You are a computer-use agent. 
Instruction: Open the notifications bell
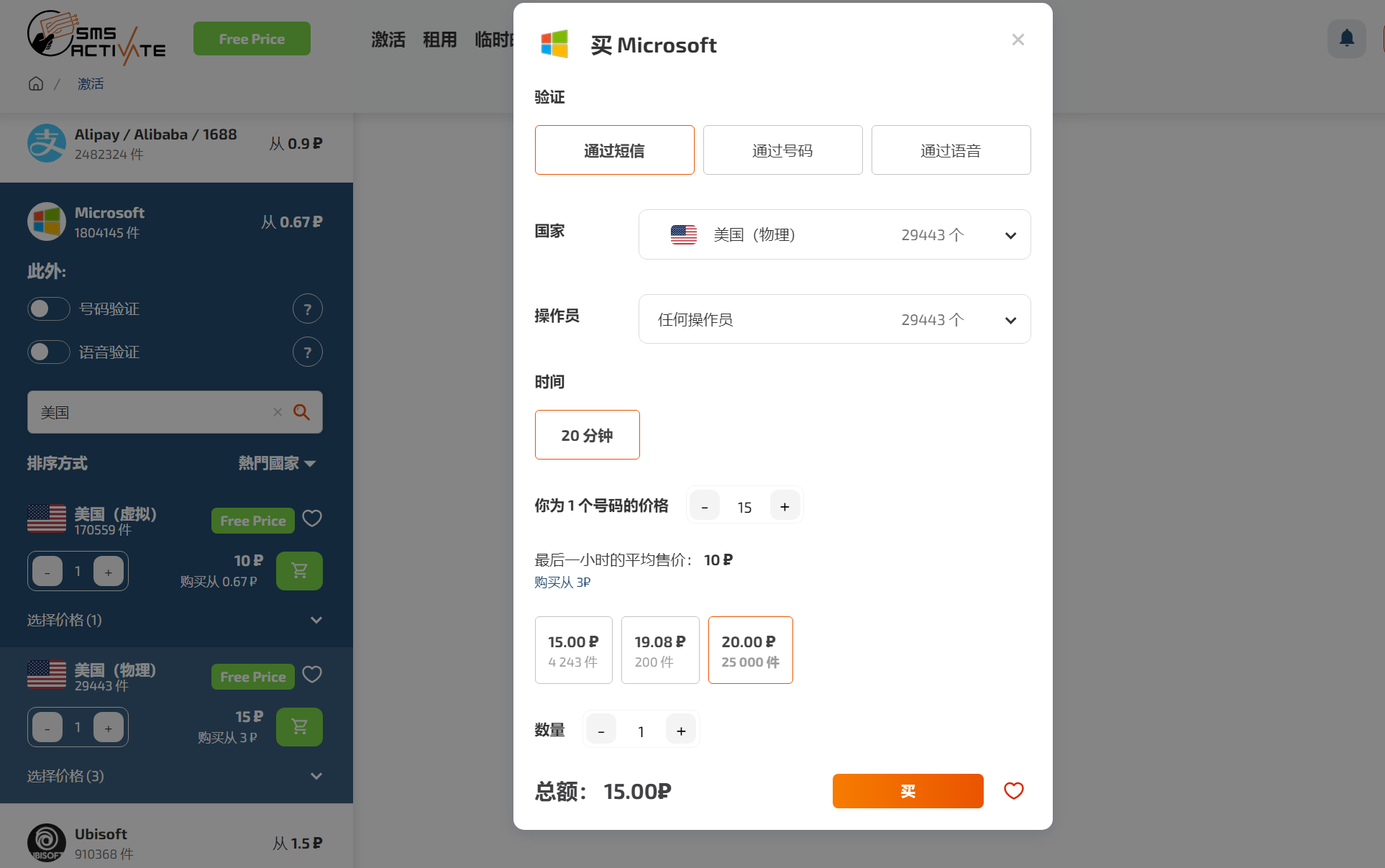point(1346,38)
